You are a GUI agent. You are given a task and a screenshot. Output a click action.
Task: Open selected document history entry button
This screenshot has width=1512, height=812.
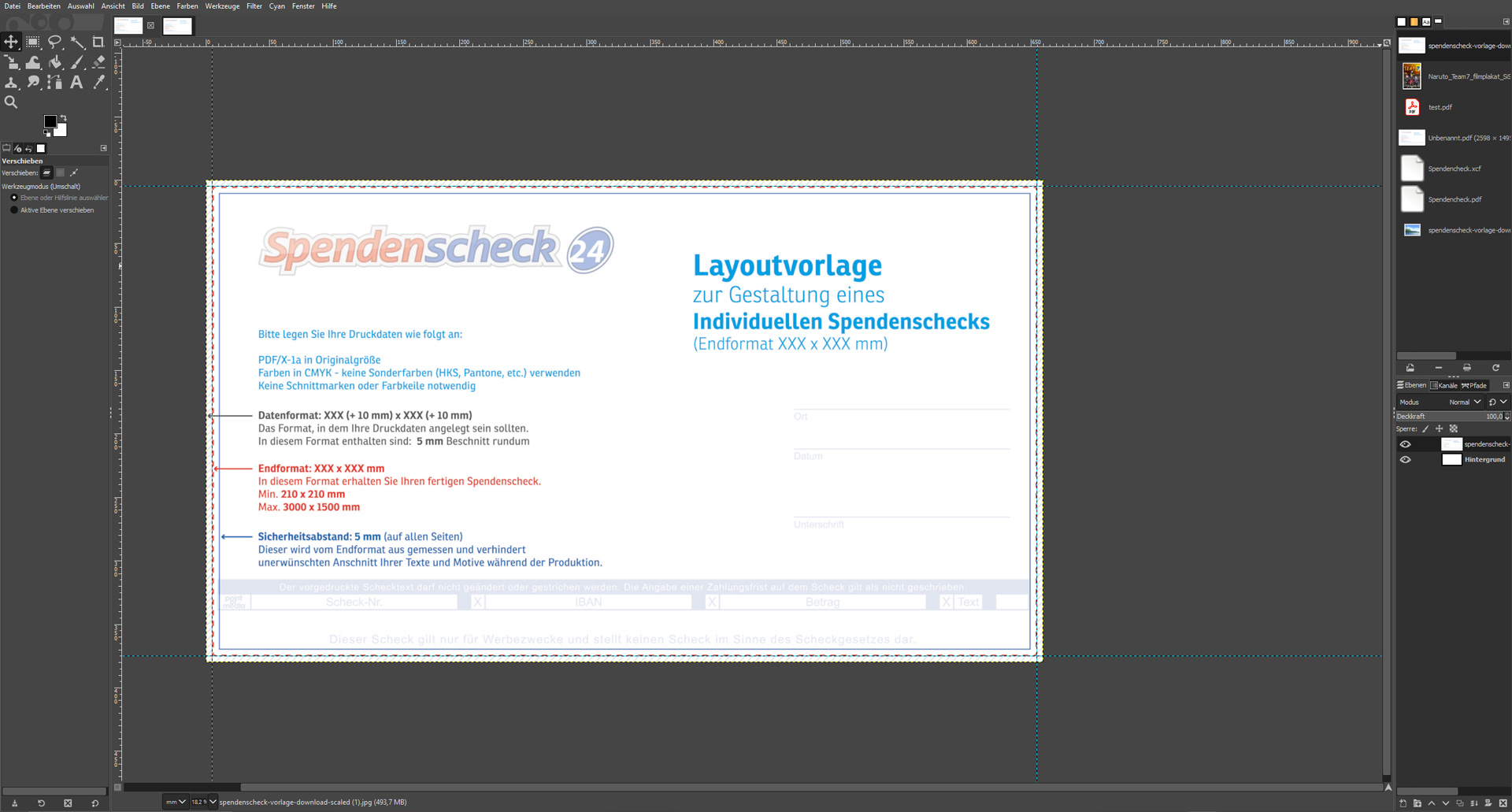click(1410, 368)
